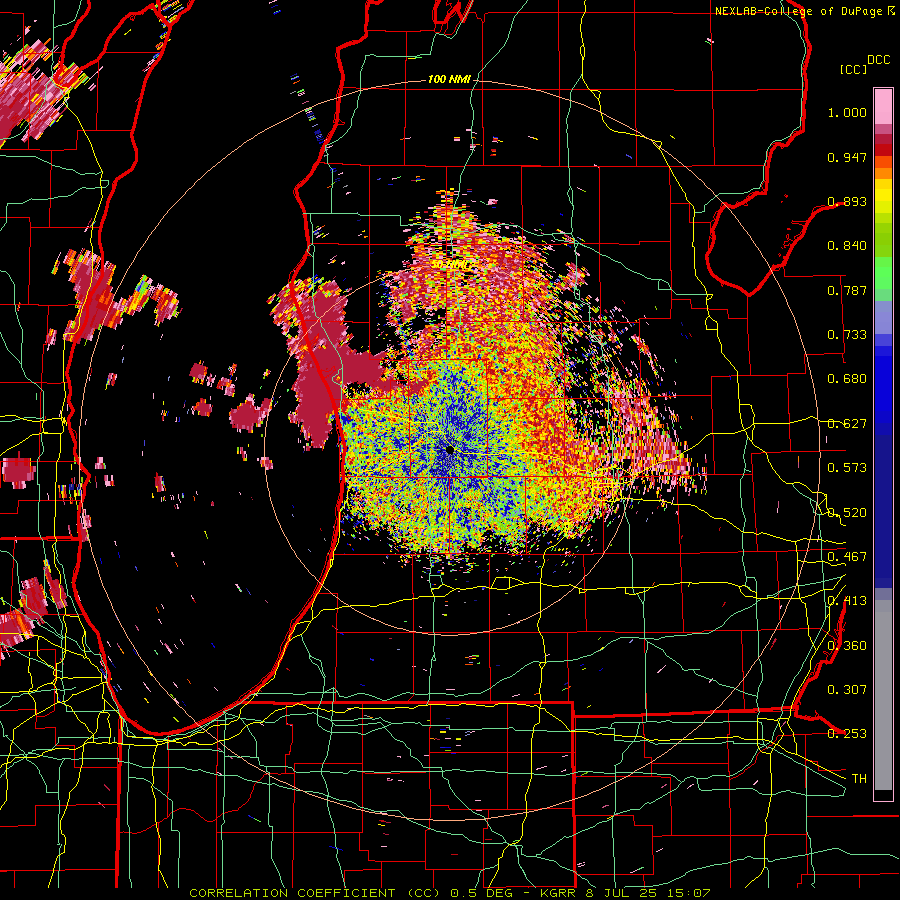The width and height of the screenshot is (900, 900).
Task: Click the 0.360 scale value
Action: click(847, 645)
